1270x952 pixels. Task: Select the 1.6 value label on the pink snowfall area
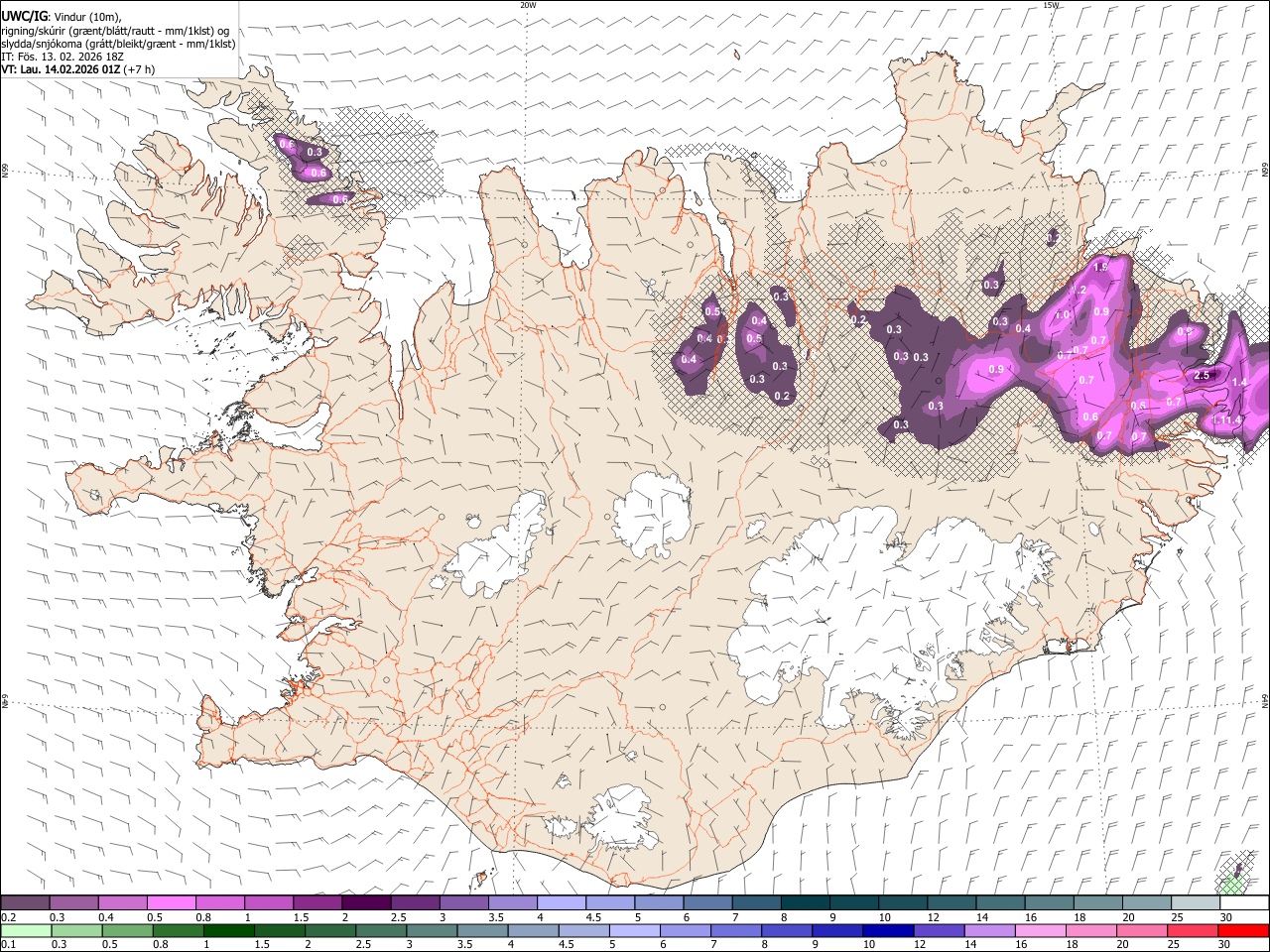[x=1099, y=267]
